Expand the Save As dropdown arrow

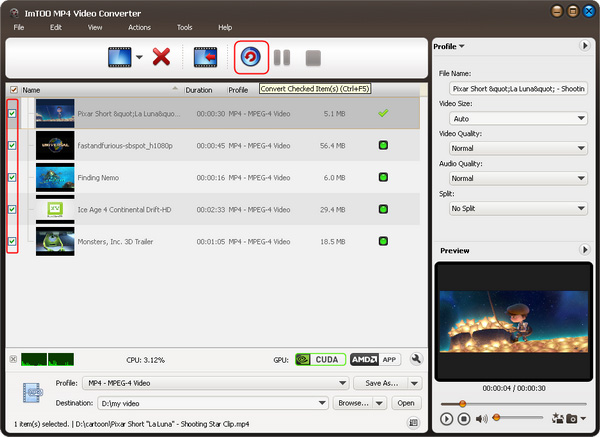[x=414, y=383]
